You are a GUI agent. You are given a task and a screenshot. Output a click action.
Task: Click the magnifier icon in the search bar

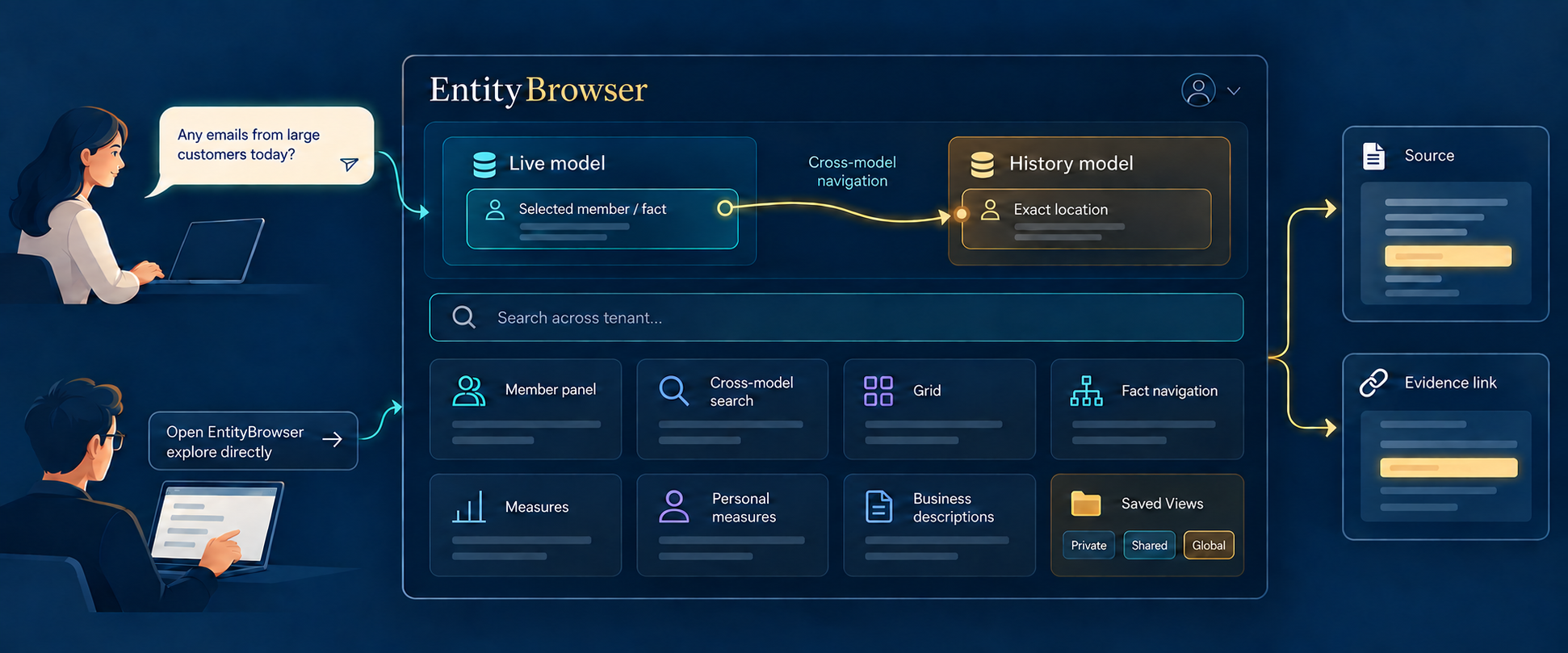pos(463,317)
